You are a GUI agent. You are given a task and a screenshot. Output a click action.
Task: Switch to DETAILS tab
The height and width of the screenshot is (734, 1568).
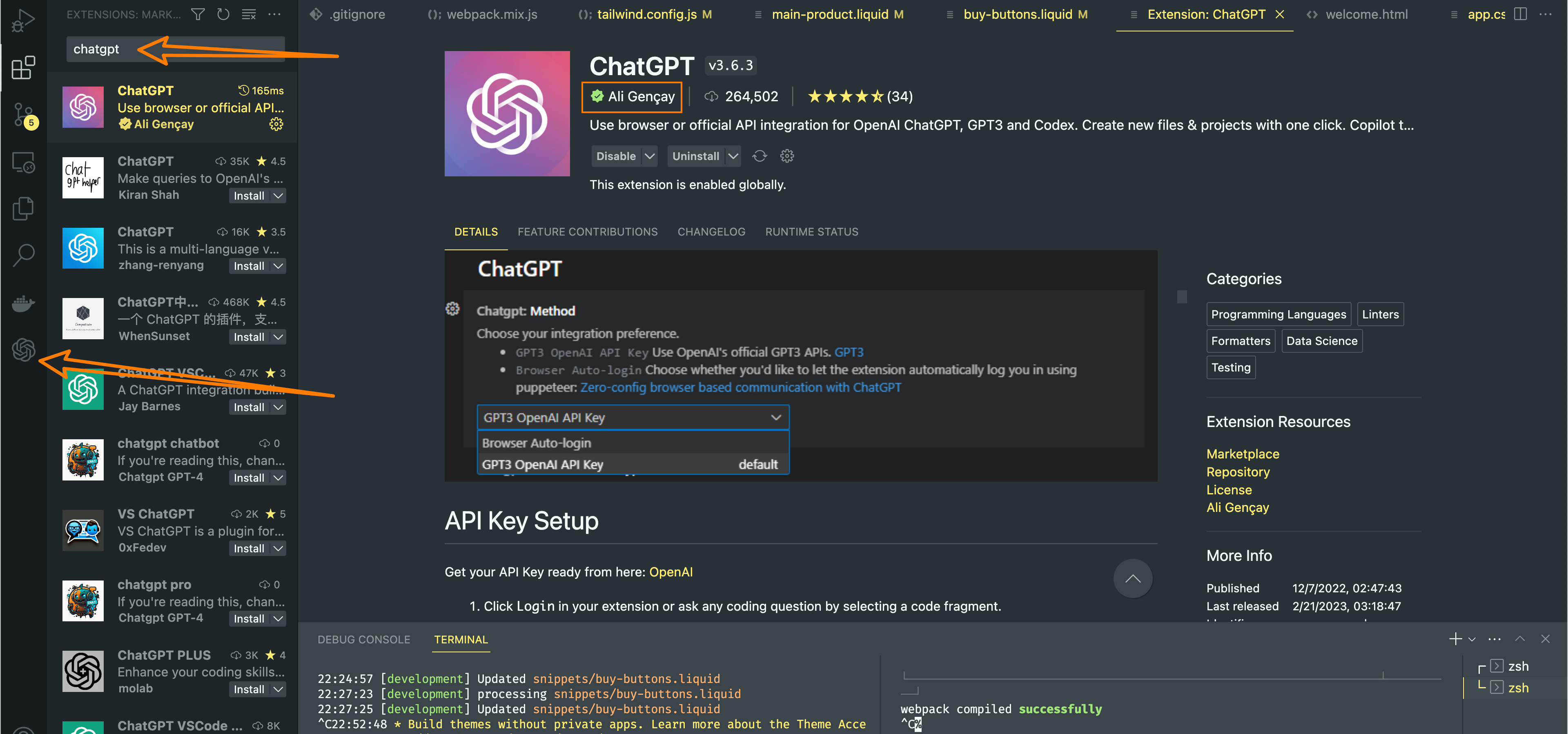pyautogui.click(x=476, y=232)
